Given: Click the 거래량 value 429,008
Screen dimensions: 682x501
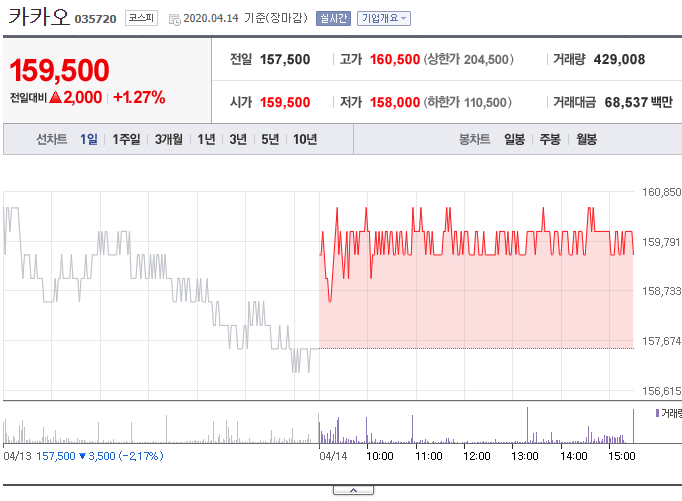Looking at the screenshot, I should (x=619, y=60).
